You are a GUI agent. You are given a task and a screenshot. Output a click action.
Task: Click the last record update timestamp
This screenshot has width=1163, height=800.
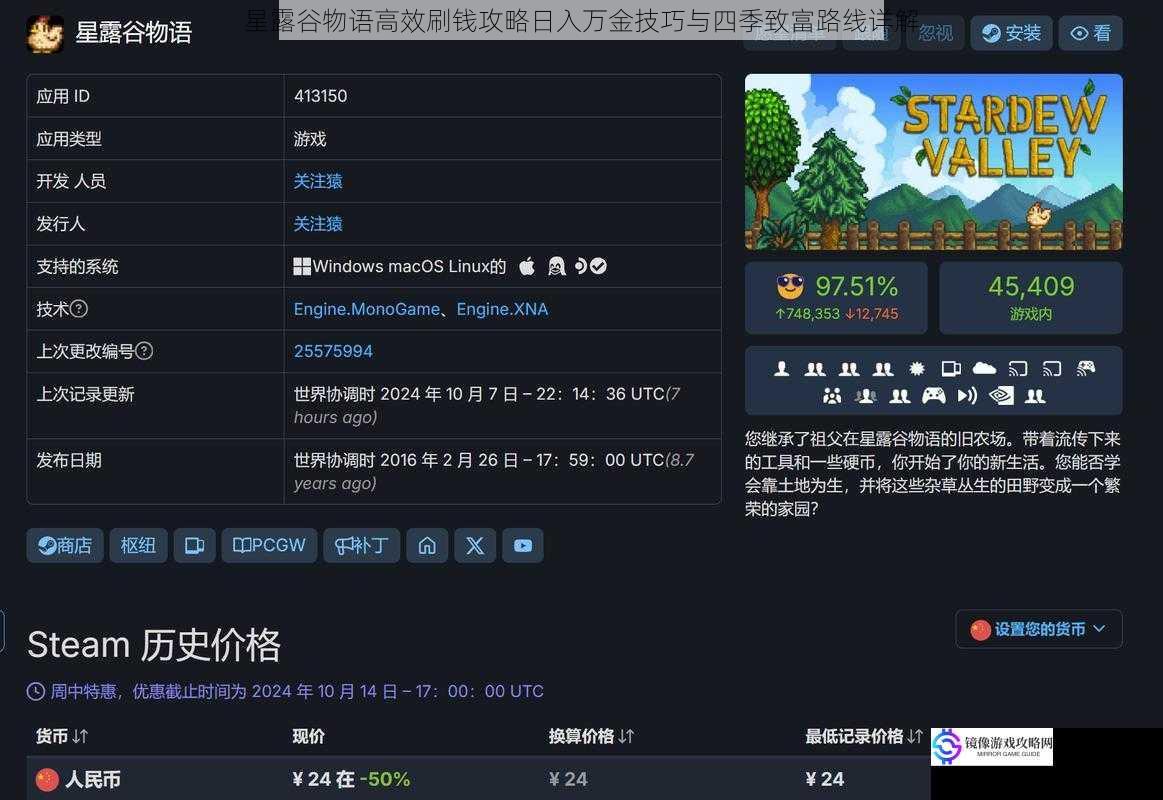(x=487, y=406)
